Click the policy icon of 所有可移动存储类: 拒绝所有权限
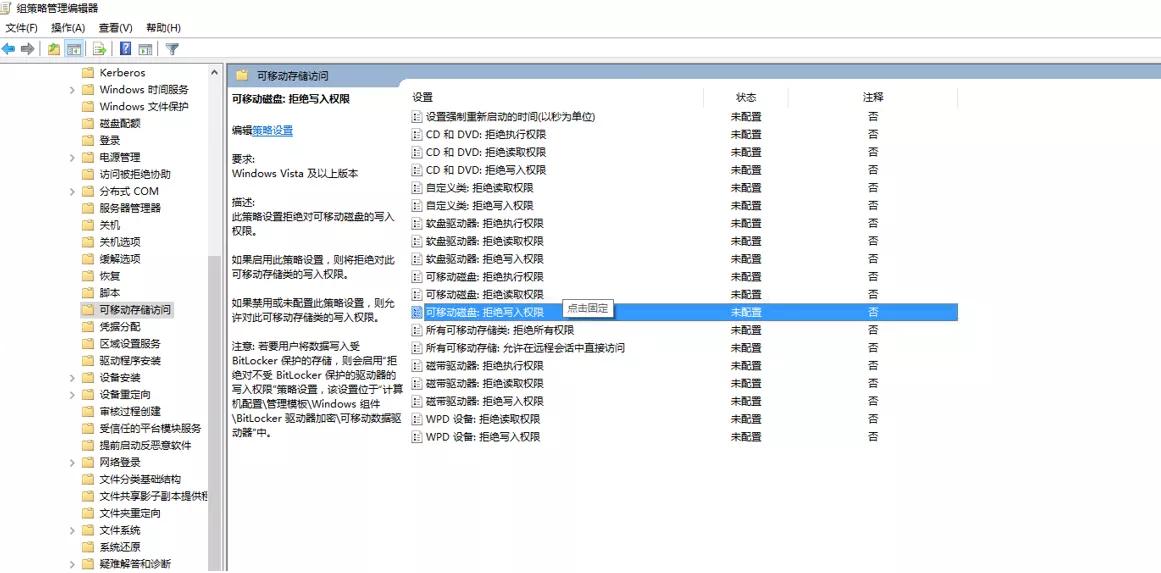Viewport: 1161px width, 573px height. click(x=417, y=330)
